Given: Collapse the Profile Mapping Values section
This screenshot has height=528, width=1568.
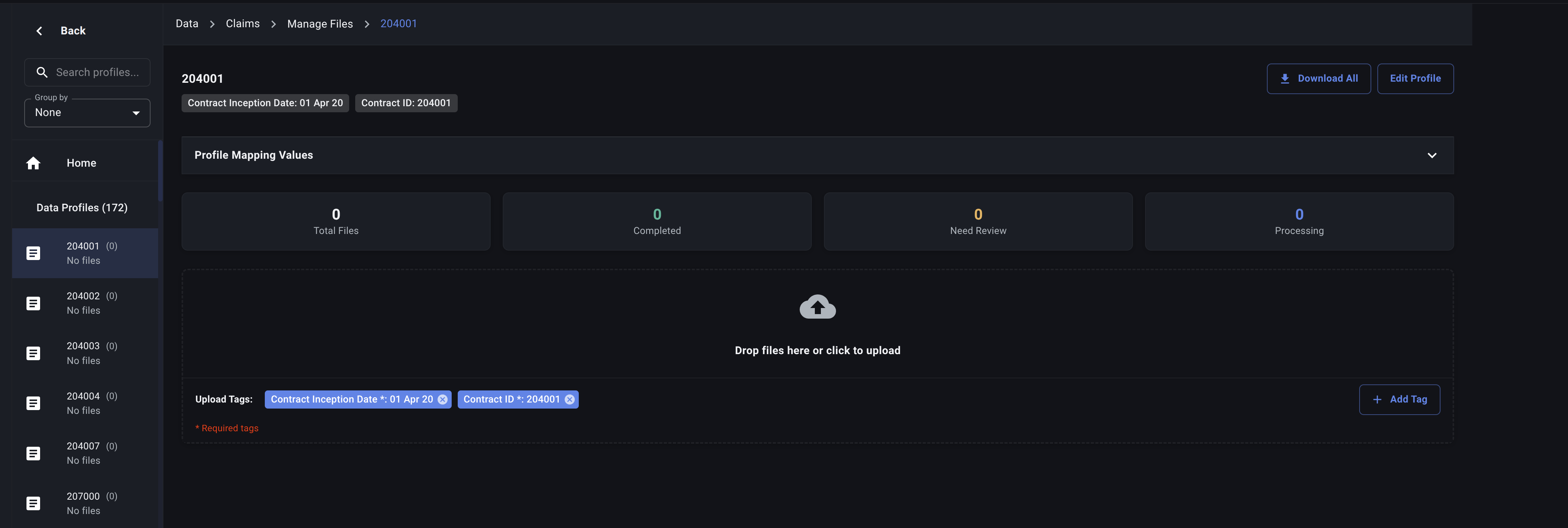Looking at the screenshot, I should [1432, 155].
